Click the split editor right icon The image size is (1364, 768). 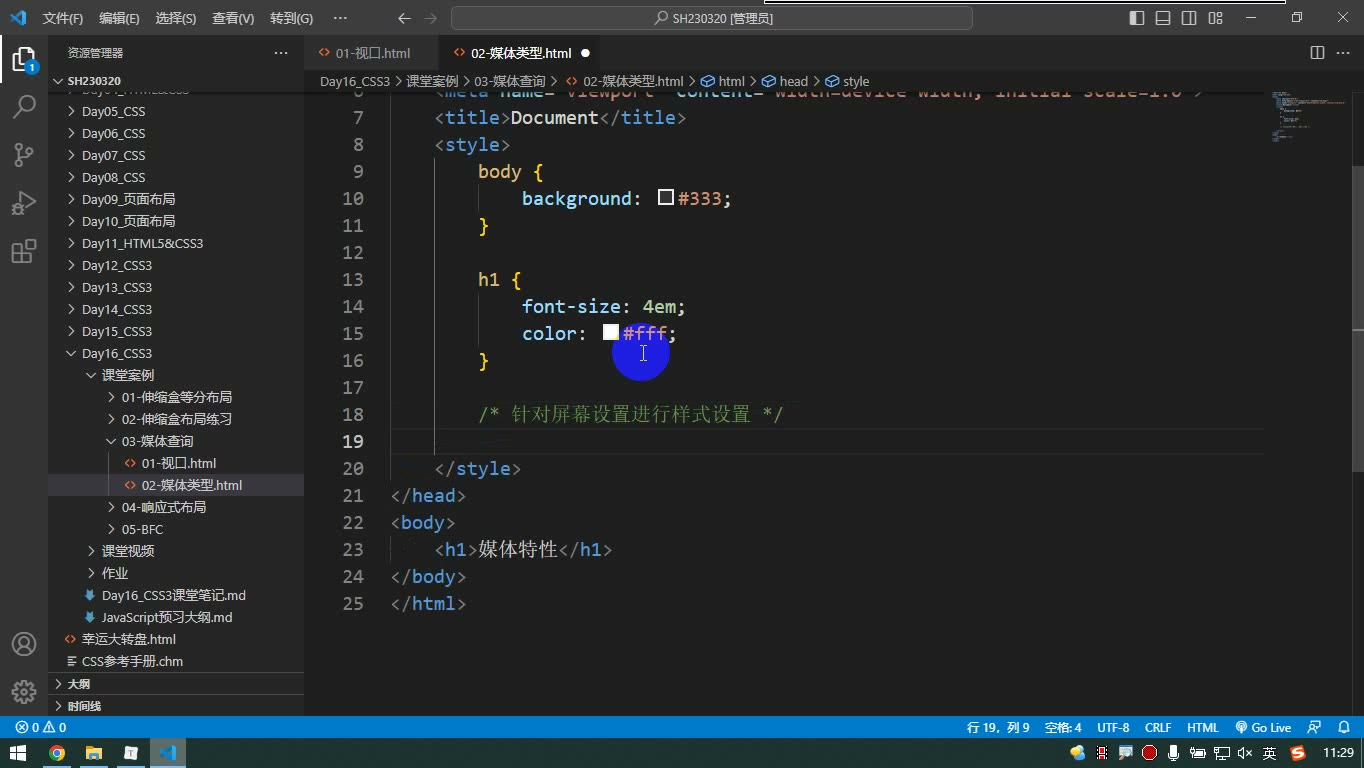pos(1317,53)
